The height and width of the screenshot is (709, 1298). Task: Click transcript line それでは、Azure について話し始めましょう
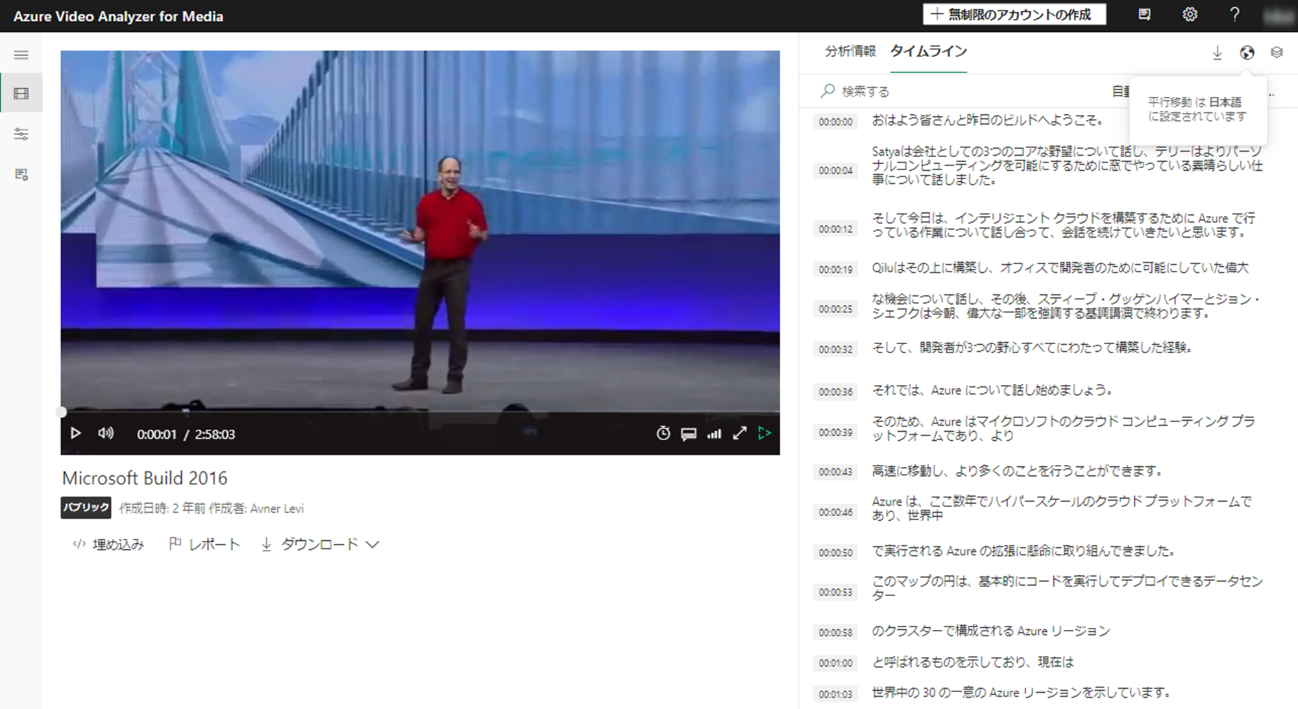992,390
